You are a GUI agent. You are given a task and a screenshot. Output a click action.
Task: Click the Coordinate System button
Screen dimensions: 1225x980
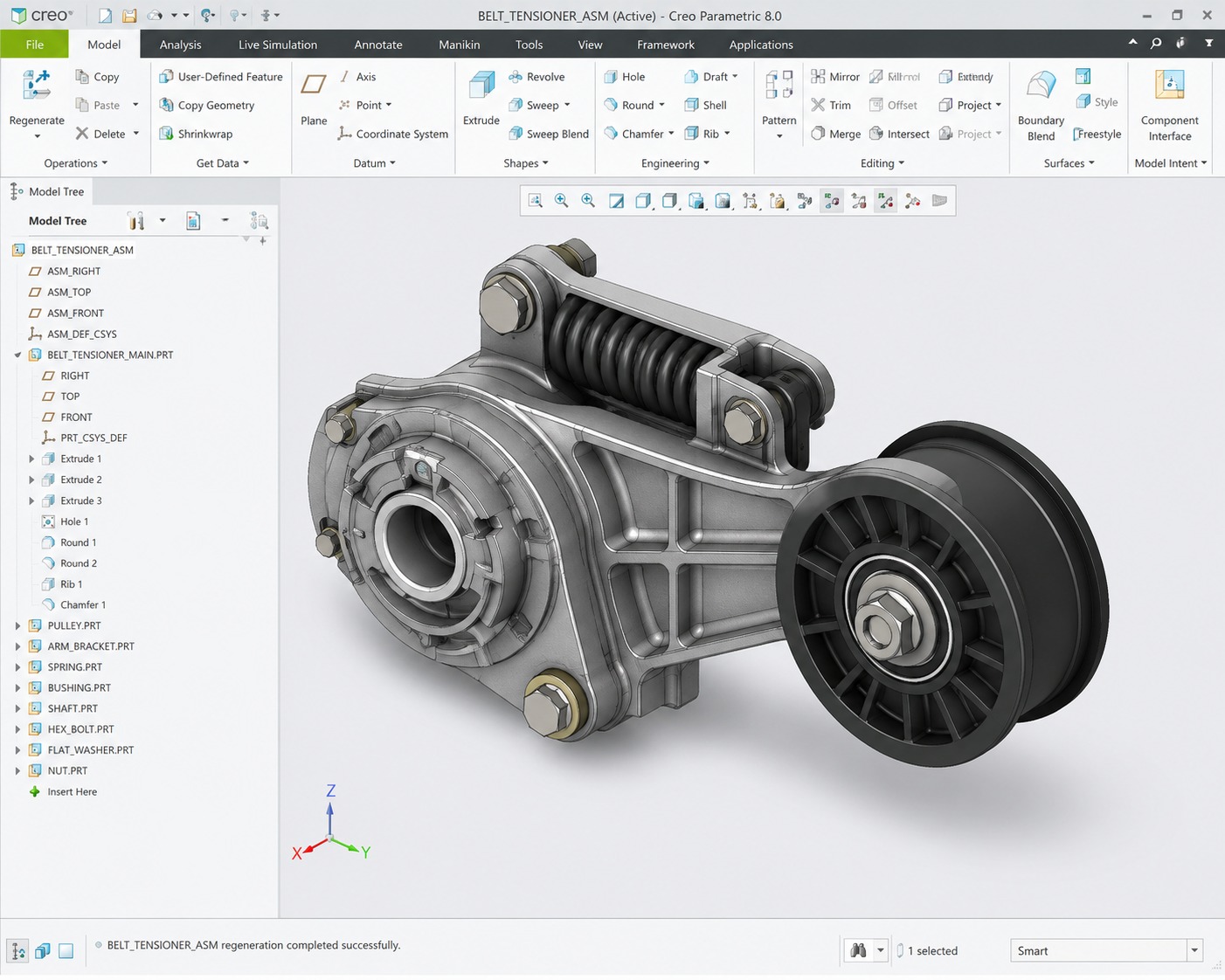point(393,134)
